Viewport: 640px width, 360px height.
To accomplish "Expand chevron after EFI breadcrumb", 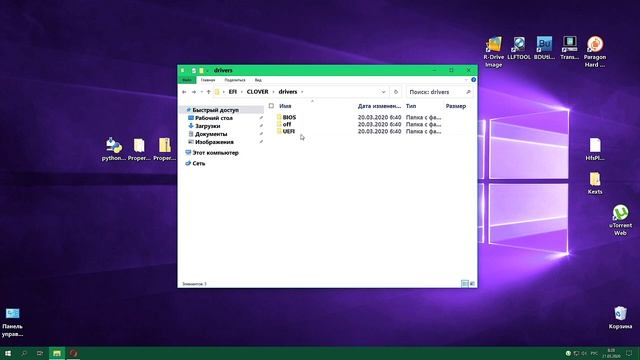I will (242, 92).
